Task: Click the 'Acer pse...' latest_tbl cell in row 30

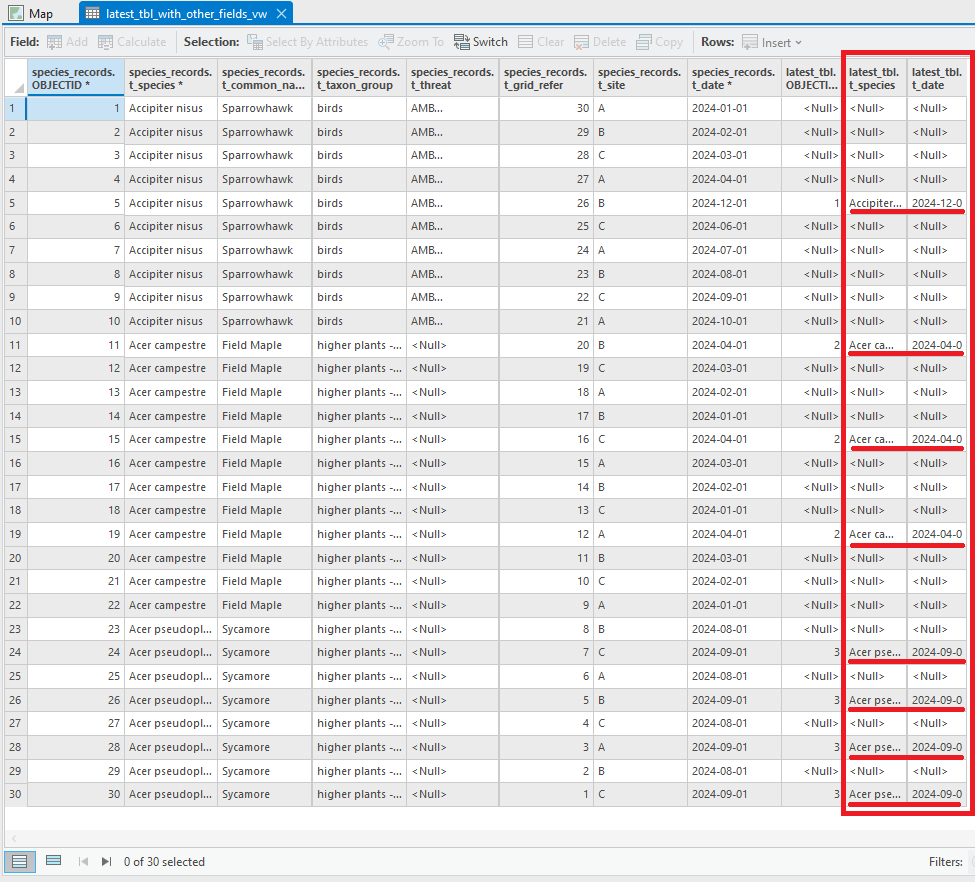Action: click(875, 794)
